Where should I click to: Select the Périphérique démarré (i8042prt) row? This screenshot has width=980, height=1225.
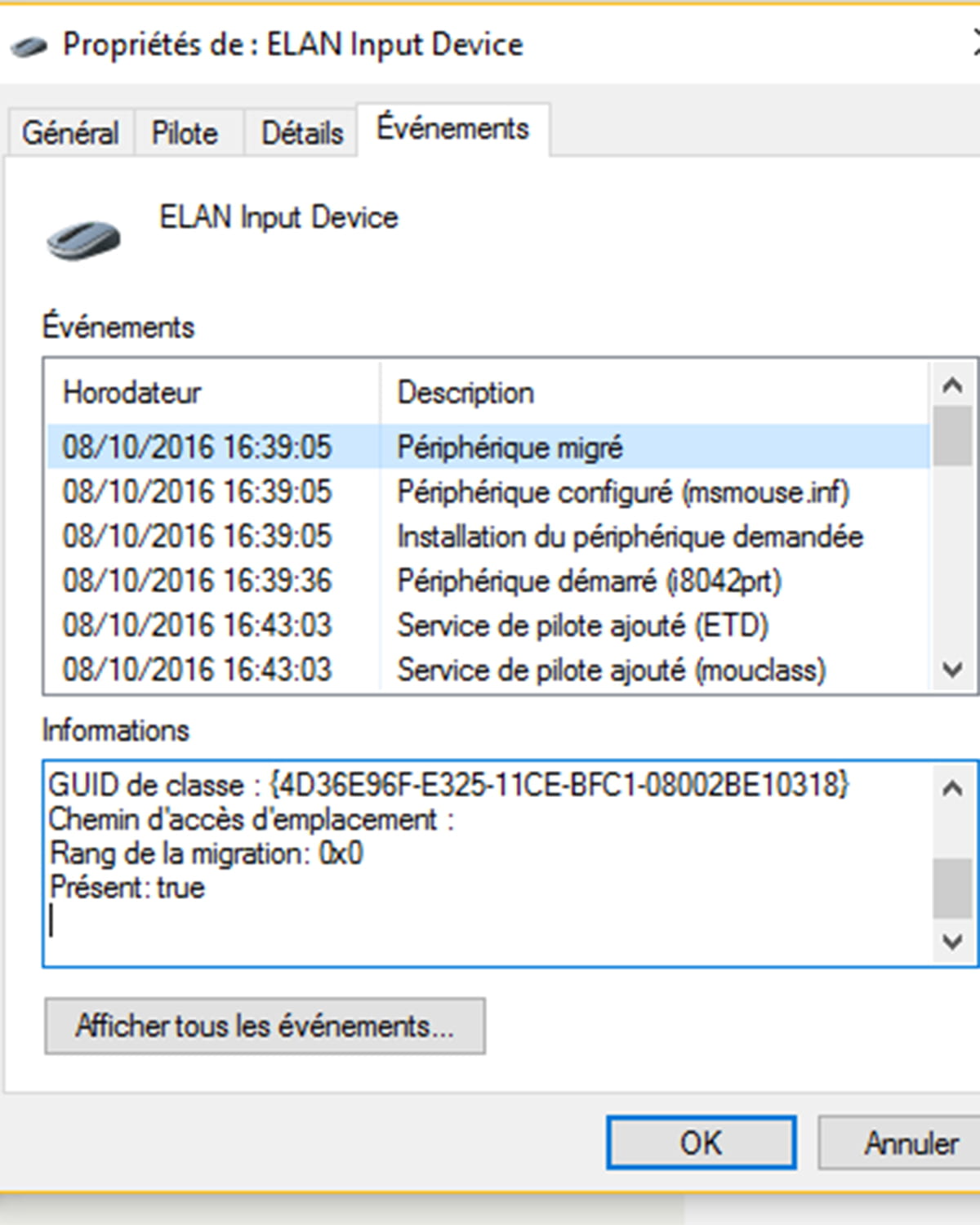[x=488, y=581]
